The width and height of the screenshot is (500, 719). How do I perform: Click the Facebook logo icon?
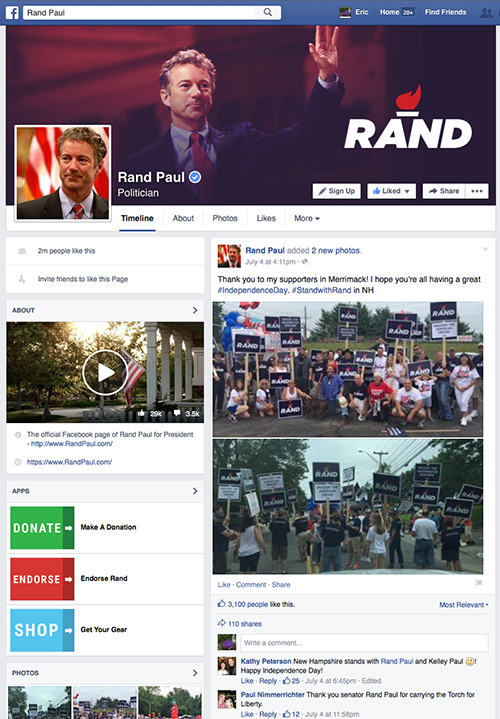point(12,12)
